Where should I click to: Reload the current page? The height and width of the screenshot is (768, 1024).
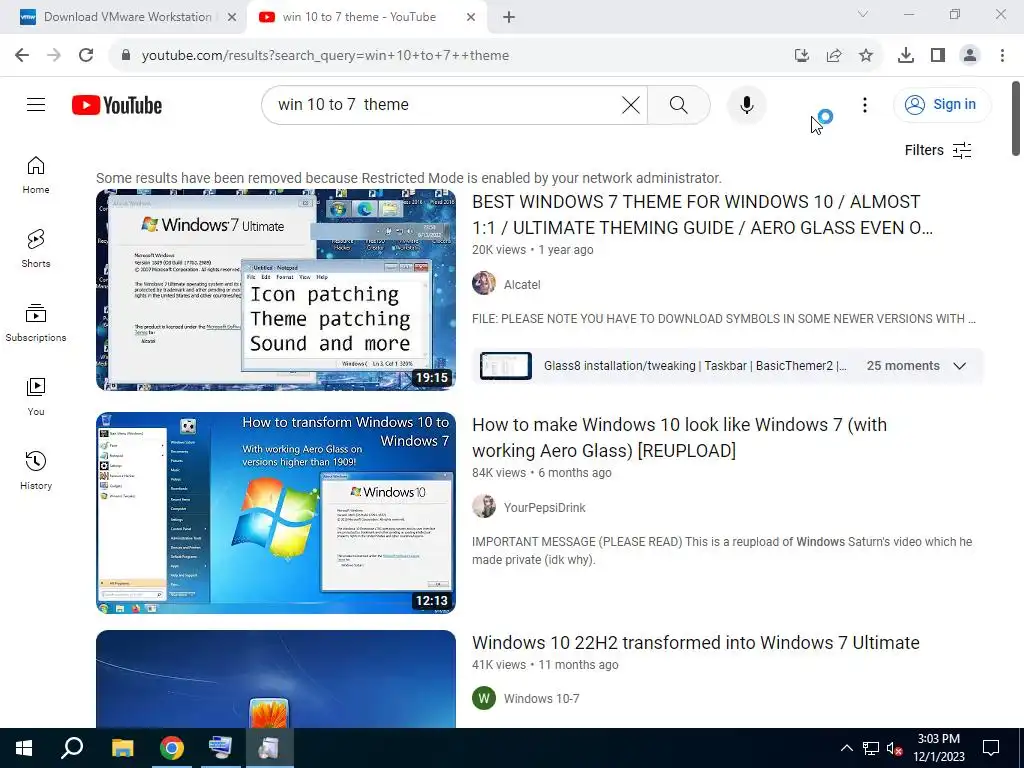(86, 55)
